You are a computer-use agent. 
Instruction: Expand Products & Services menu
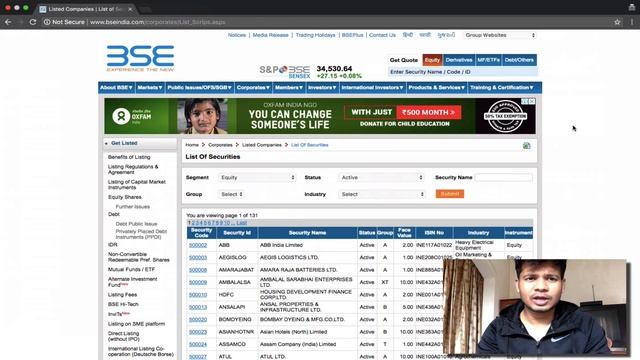point(436,87)
